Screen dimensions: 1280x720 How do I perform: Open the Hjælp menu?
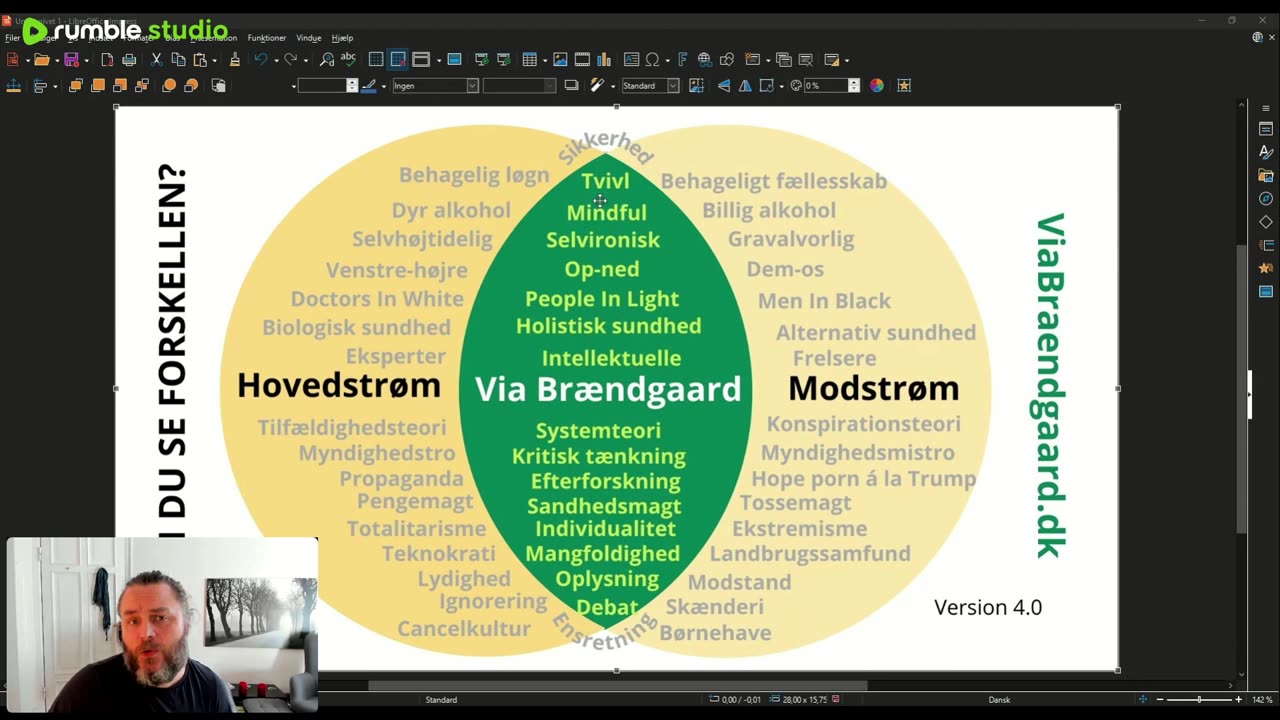click(x=342, y=38)
